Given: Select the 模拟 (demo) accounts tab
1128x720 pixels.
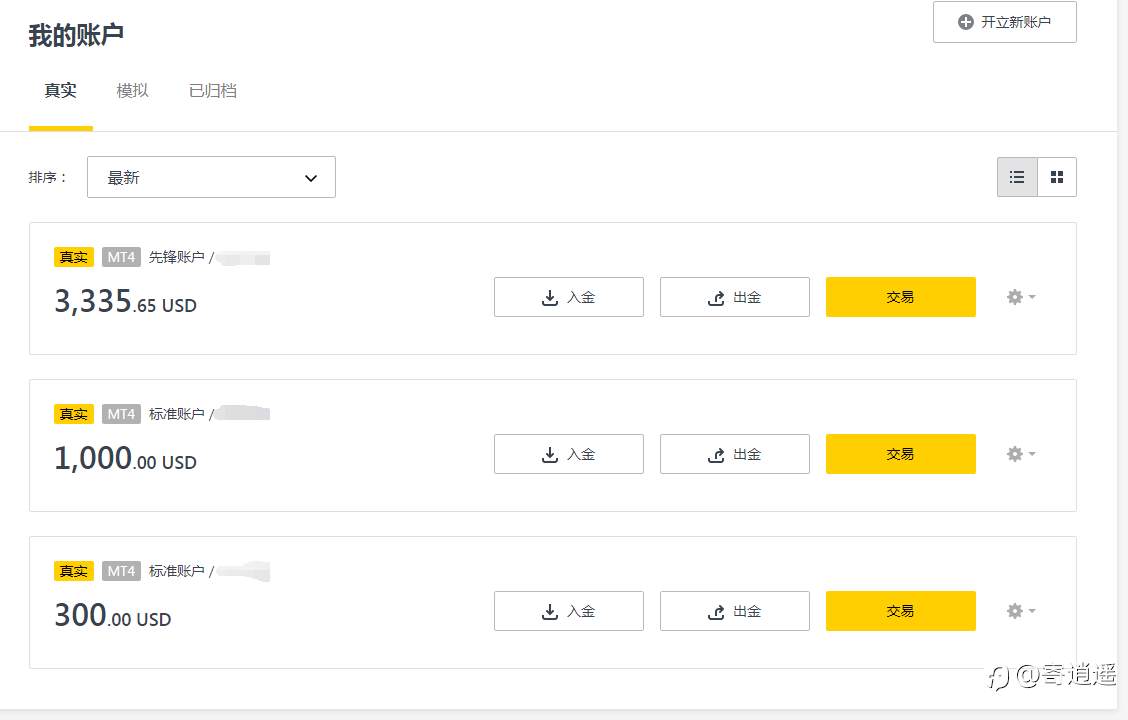Looking at the screenshot, I should (x=132, y=91).
